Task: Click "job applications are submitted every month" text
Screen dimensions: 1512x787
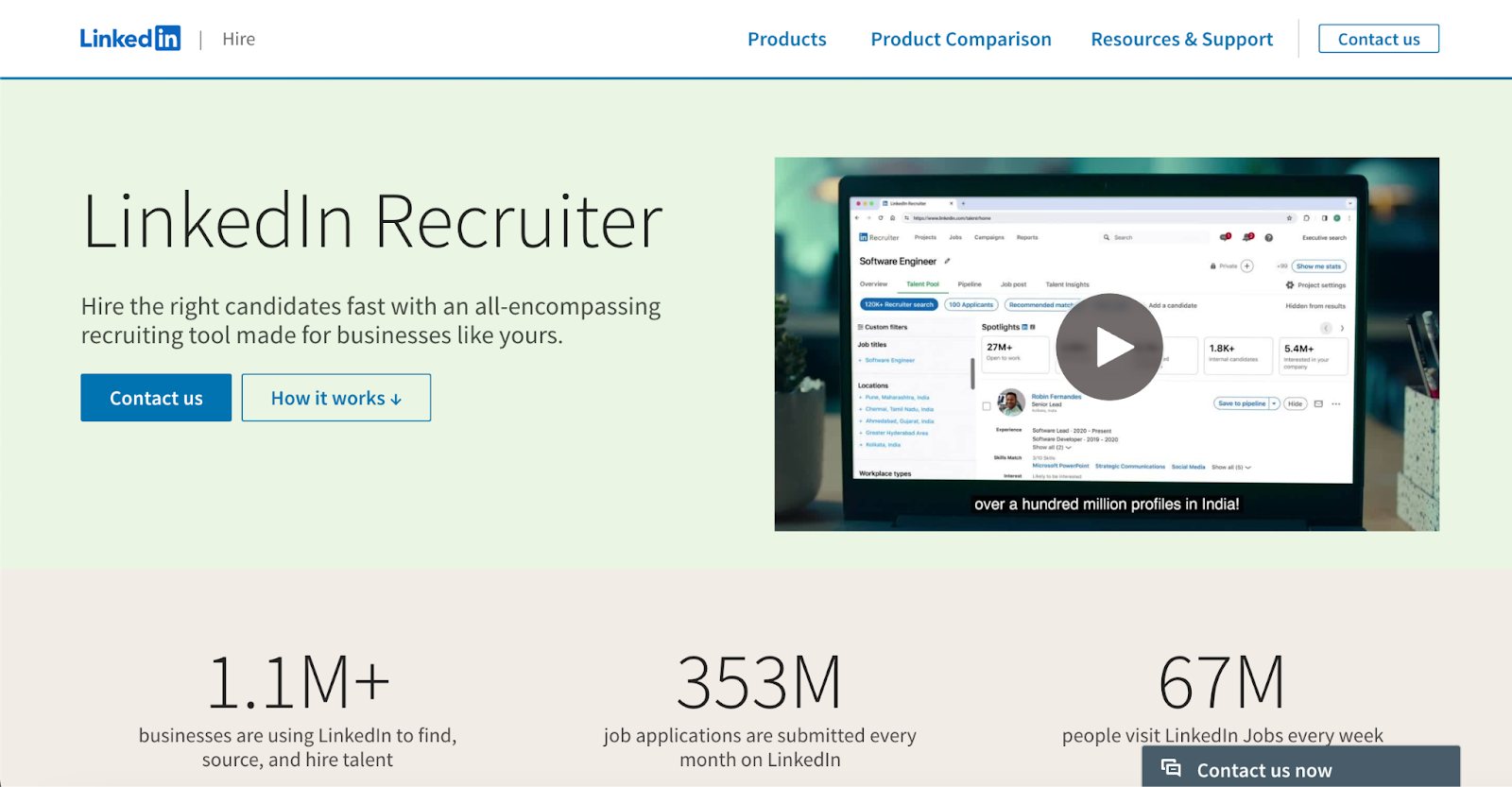Action: tap(760, 747)
